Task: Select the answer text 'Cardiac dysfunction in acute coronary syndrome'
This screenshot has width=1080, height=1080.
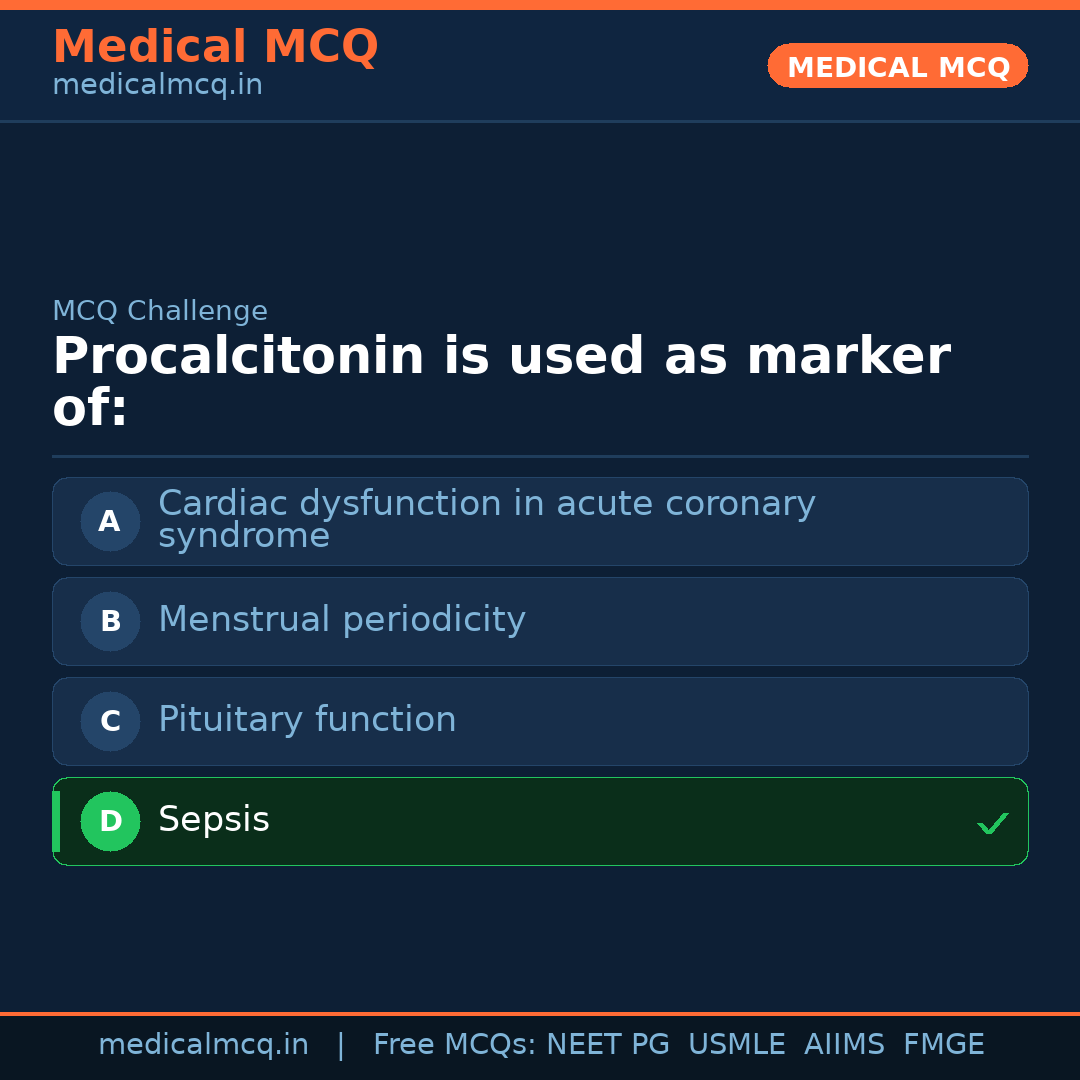Action: click(486, 520)
